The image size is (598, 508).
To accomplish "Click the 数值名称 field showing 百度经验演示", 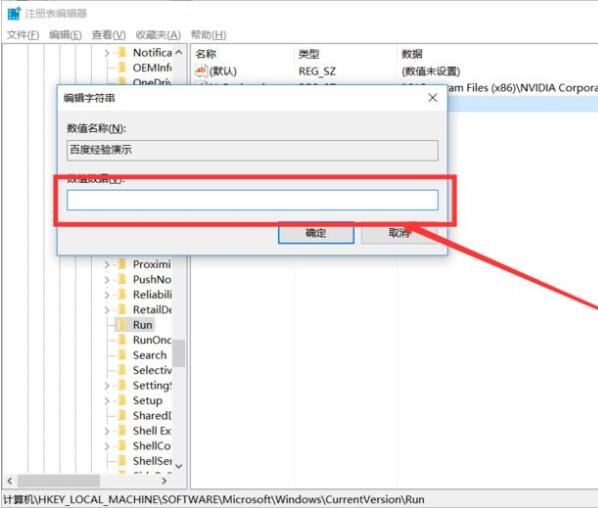I will click(252, 150).
